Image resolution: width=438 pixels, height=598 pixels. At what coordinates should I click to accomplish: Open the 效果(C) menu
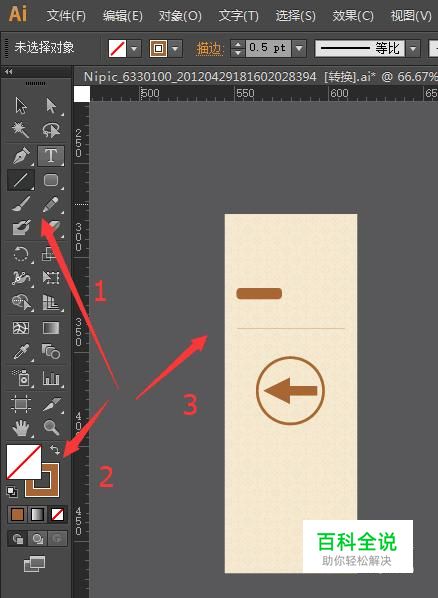[353, 16]
